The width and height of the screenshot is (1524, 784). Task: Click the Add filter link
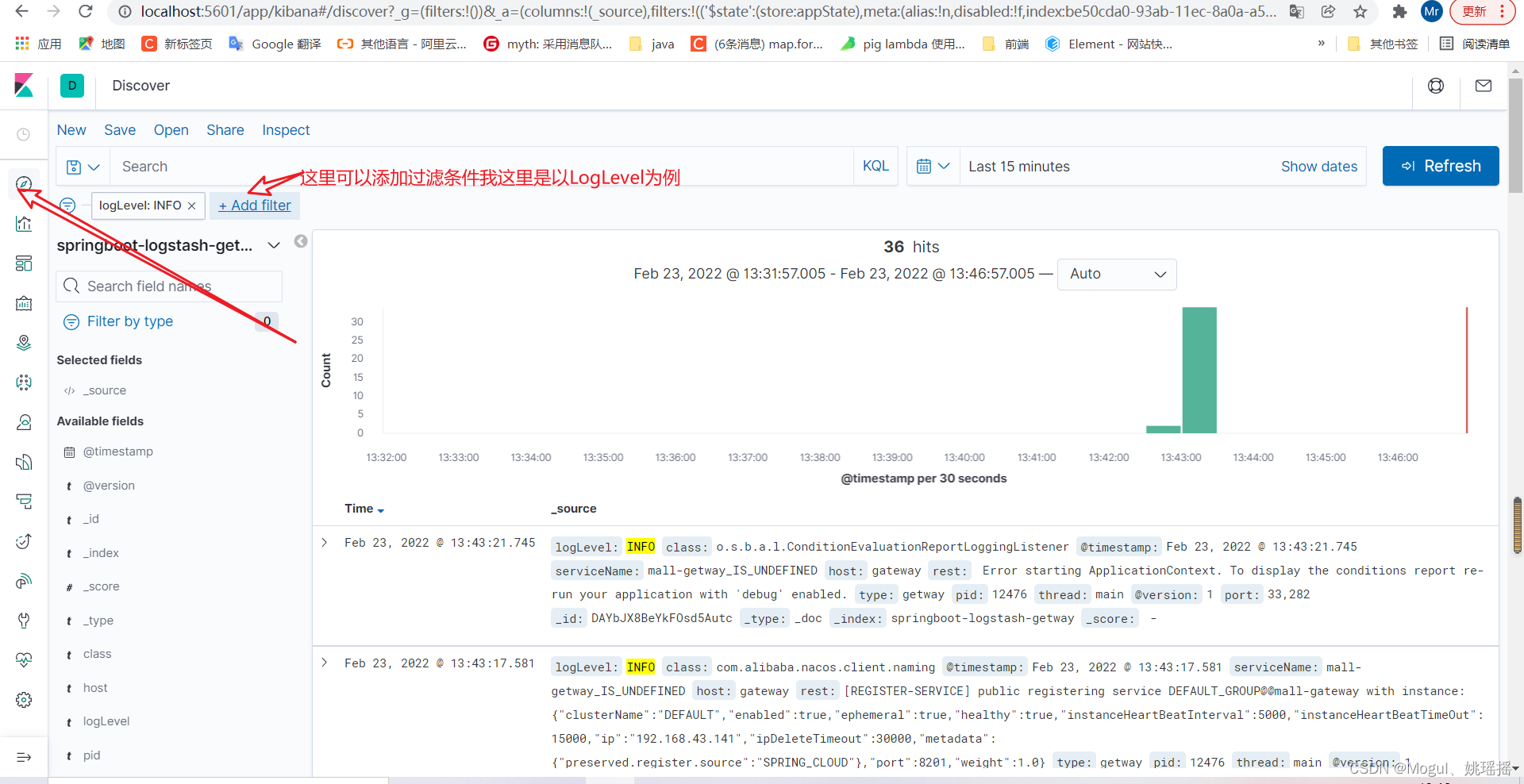coord(255,206)
